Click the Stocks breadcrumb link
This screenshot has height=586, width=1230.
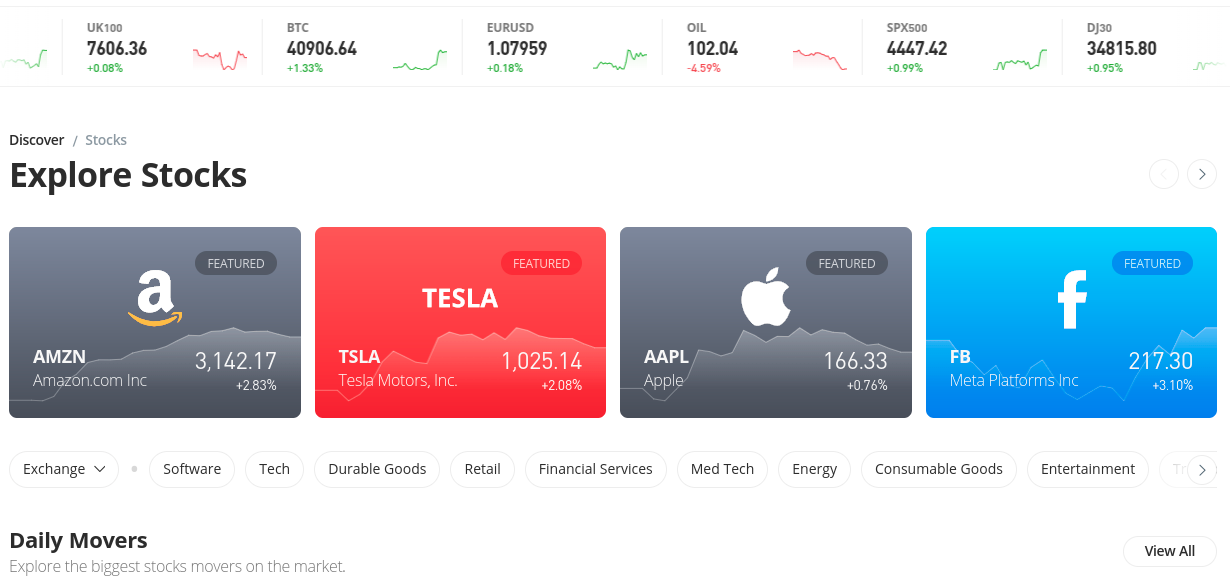[105, 139]
